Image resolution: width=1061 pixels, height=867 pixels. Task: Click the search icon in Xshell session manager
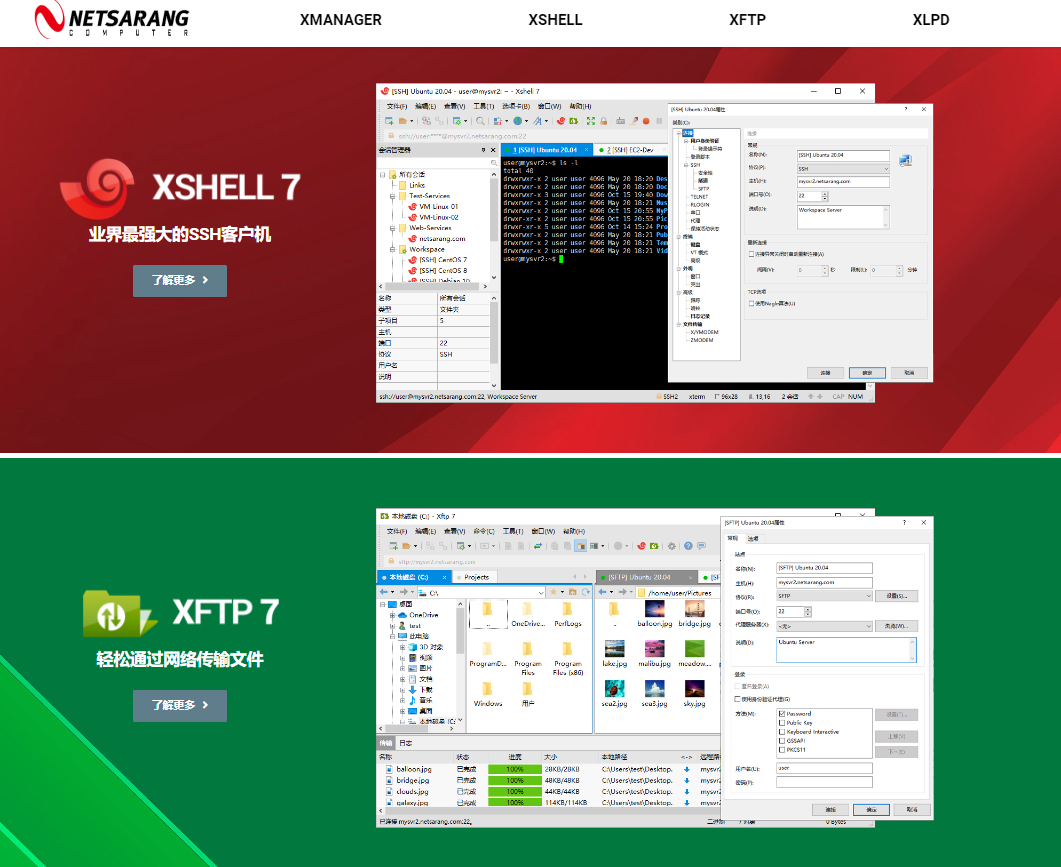click(x=493, y=163)
